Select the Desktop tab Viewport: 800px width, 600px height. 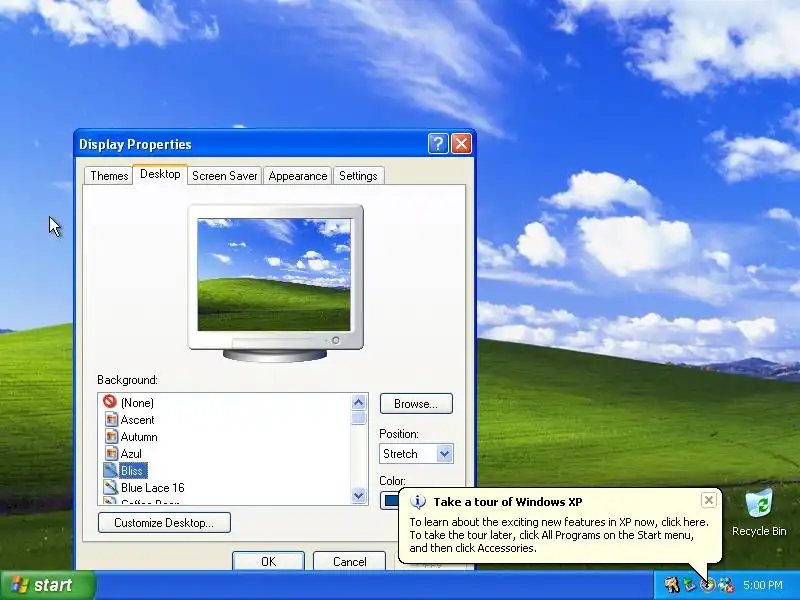[160, 174]
